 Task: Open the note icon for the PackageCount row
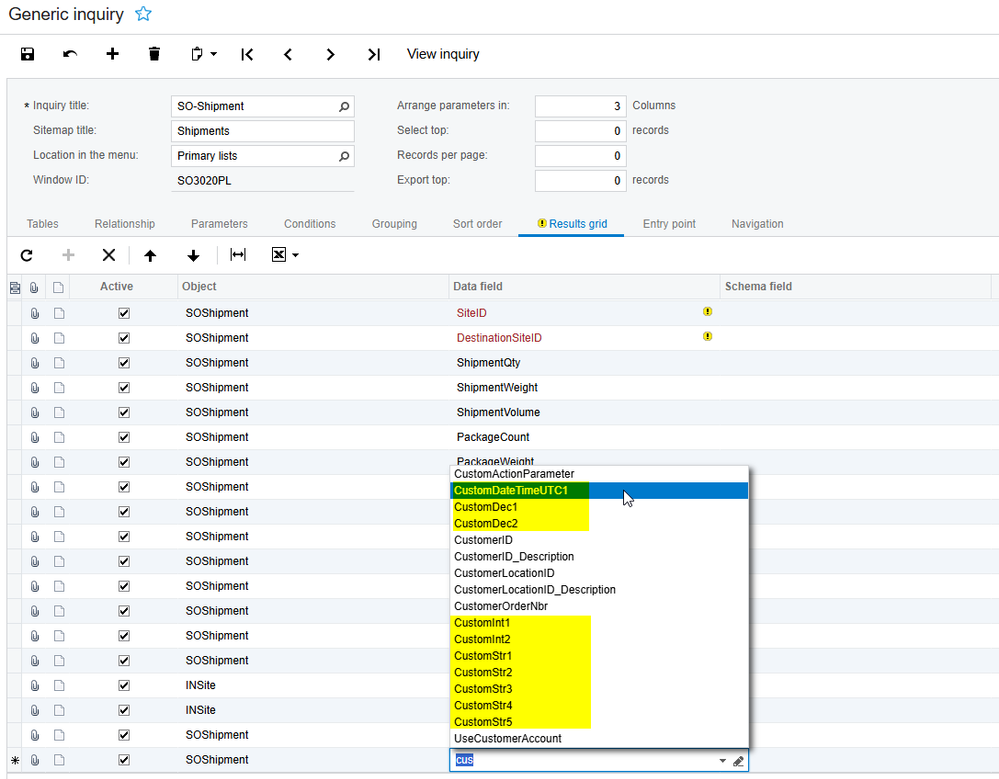pyautogui.click(x=59, y=438)
